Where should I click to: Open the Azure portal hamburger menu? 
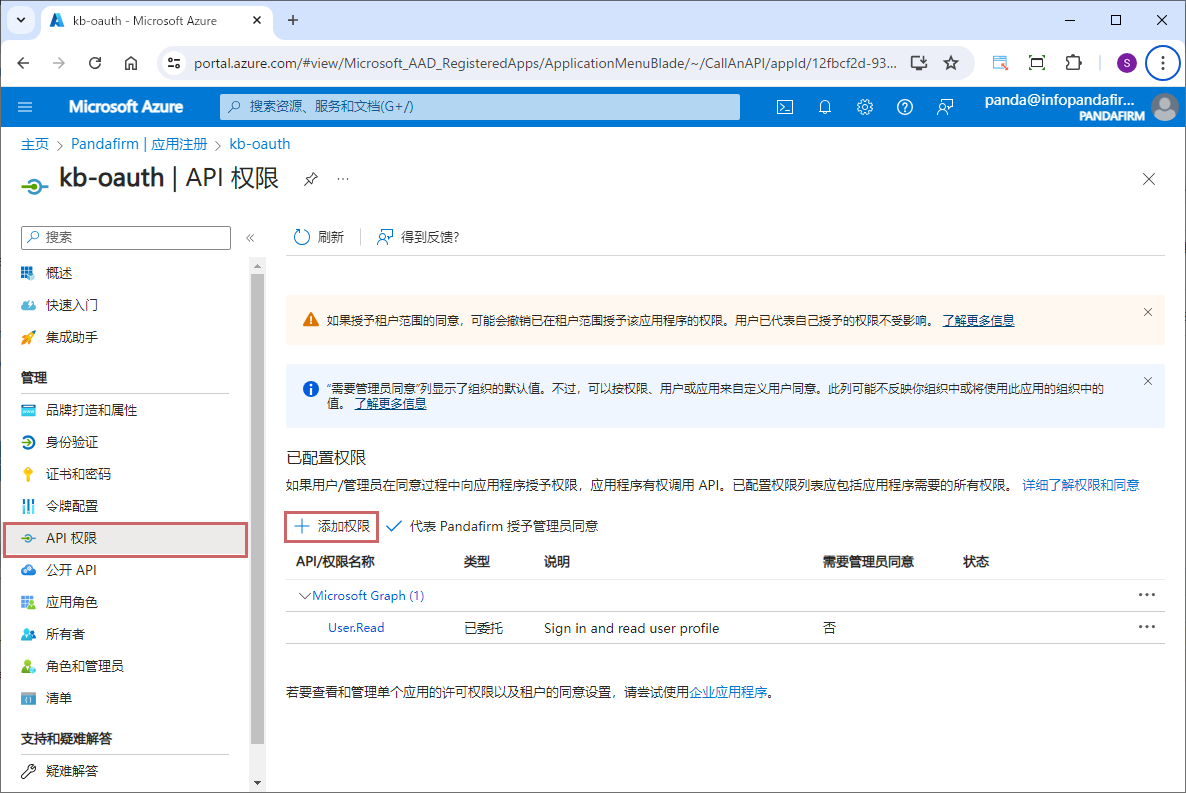(x=25, y=107)
